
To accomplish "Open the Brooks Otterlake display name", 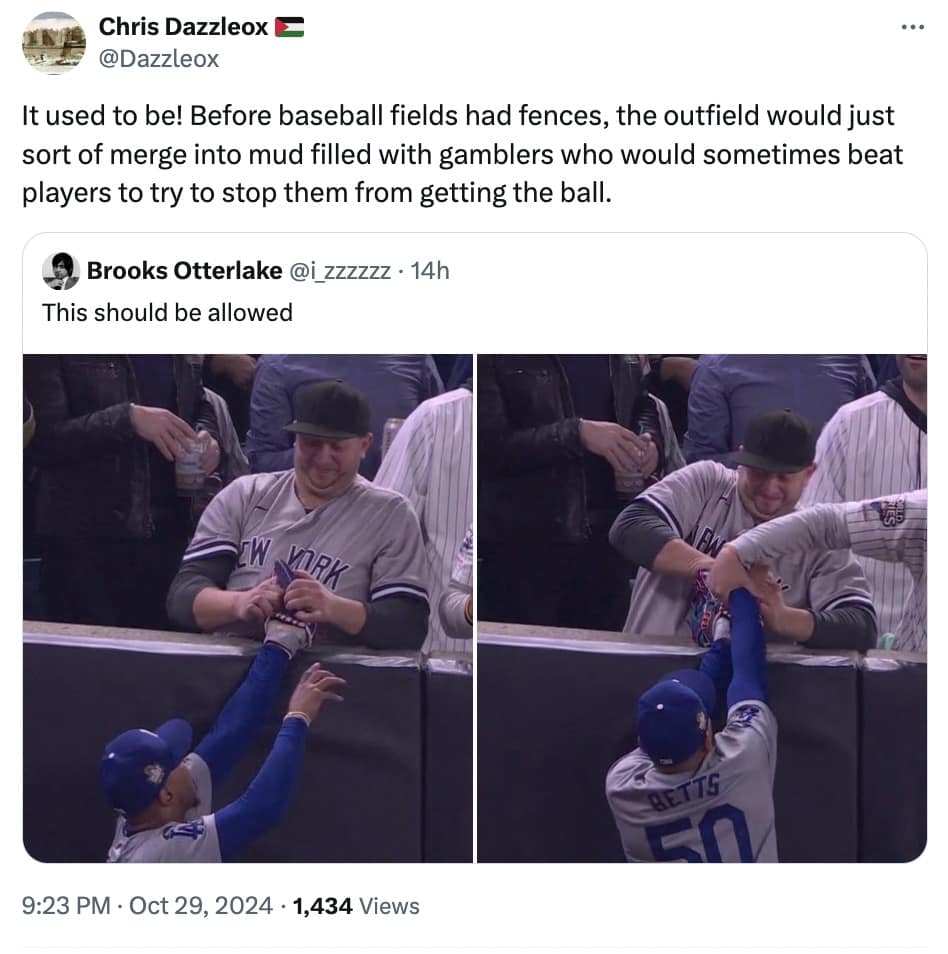I will click(184, 271).
